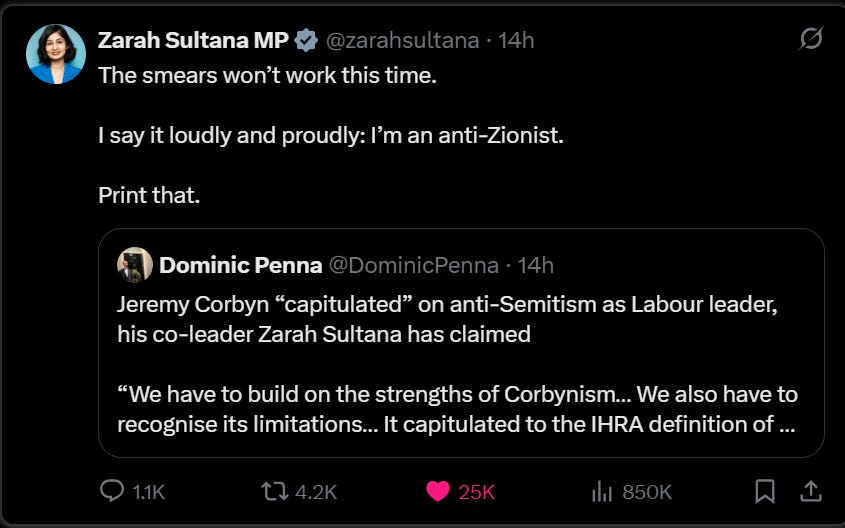Click the 14h timestamp beside @DominicPenna
Image resolution: width=845 pixels, height=528 pixels.
tap(535, 265)
